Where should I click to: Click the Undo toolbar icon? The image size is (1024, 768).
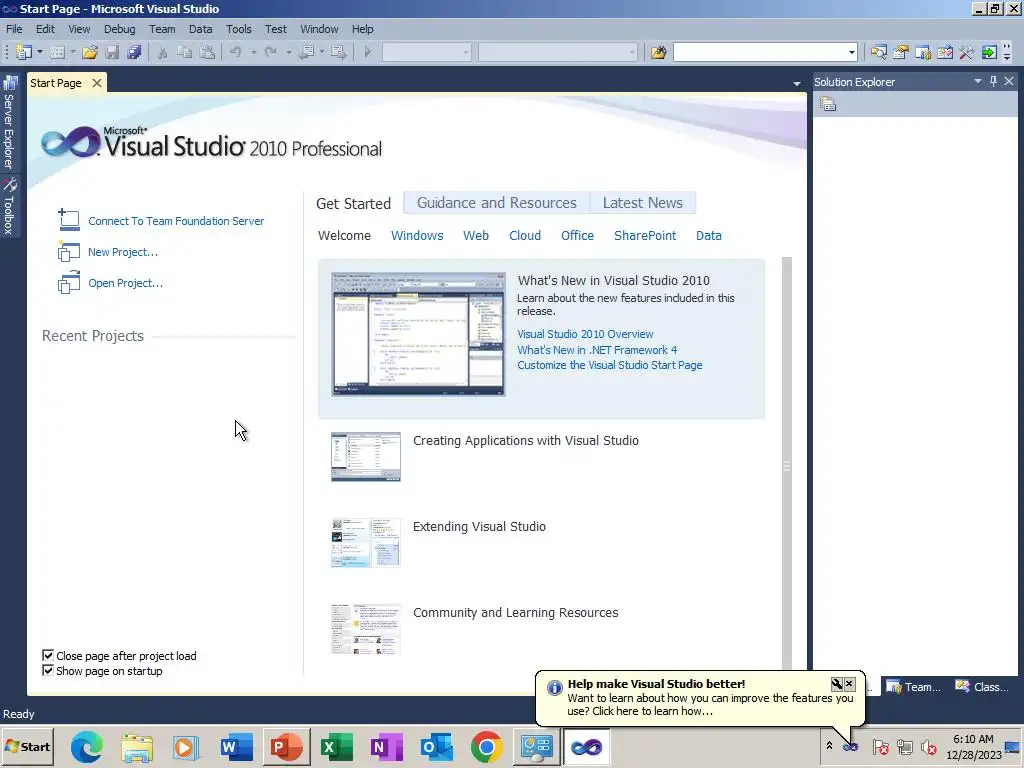[x=236, y=52]
